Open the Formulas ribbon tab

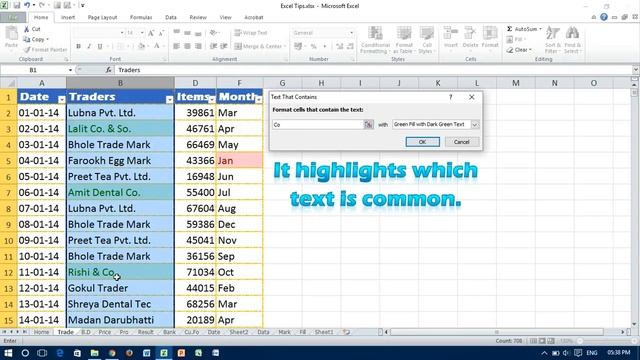coord(141,17)
